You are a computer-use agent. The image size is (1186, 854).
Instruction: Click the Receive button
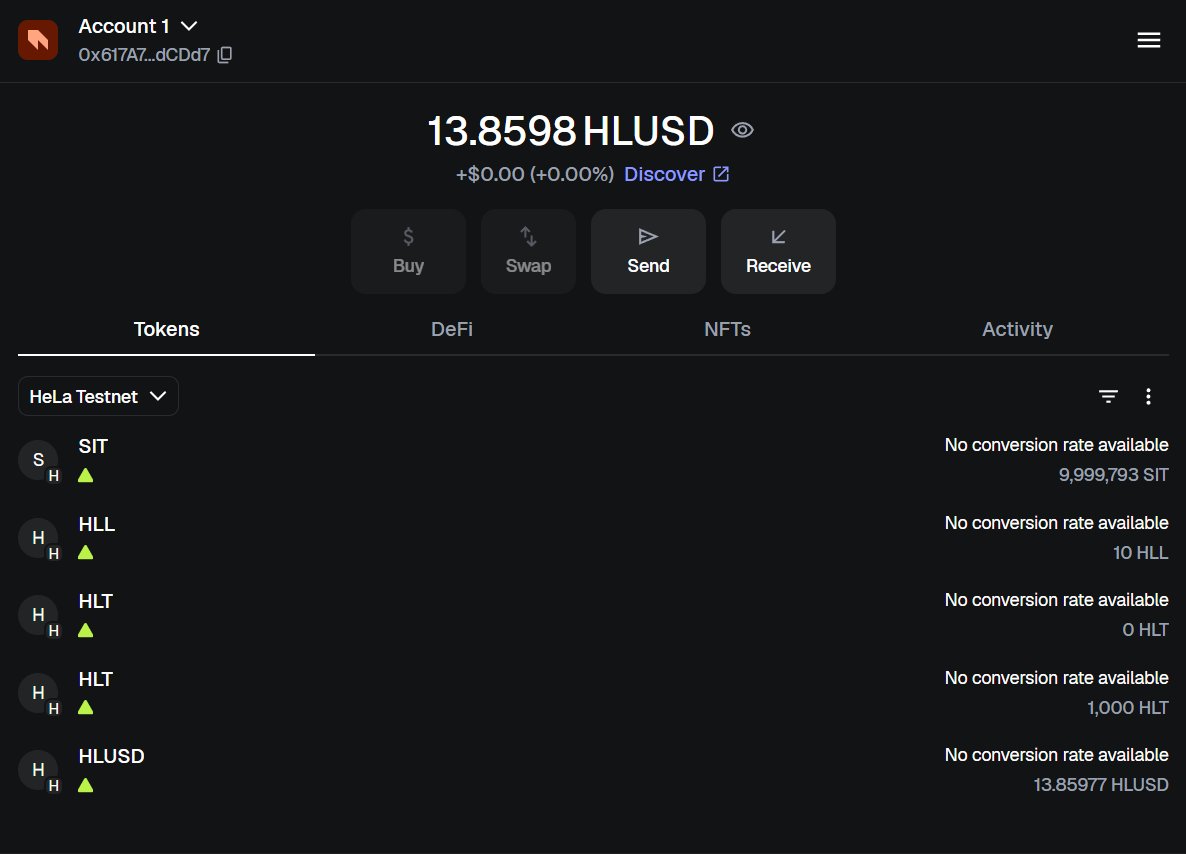(x=778, y=251)
